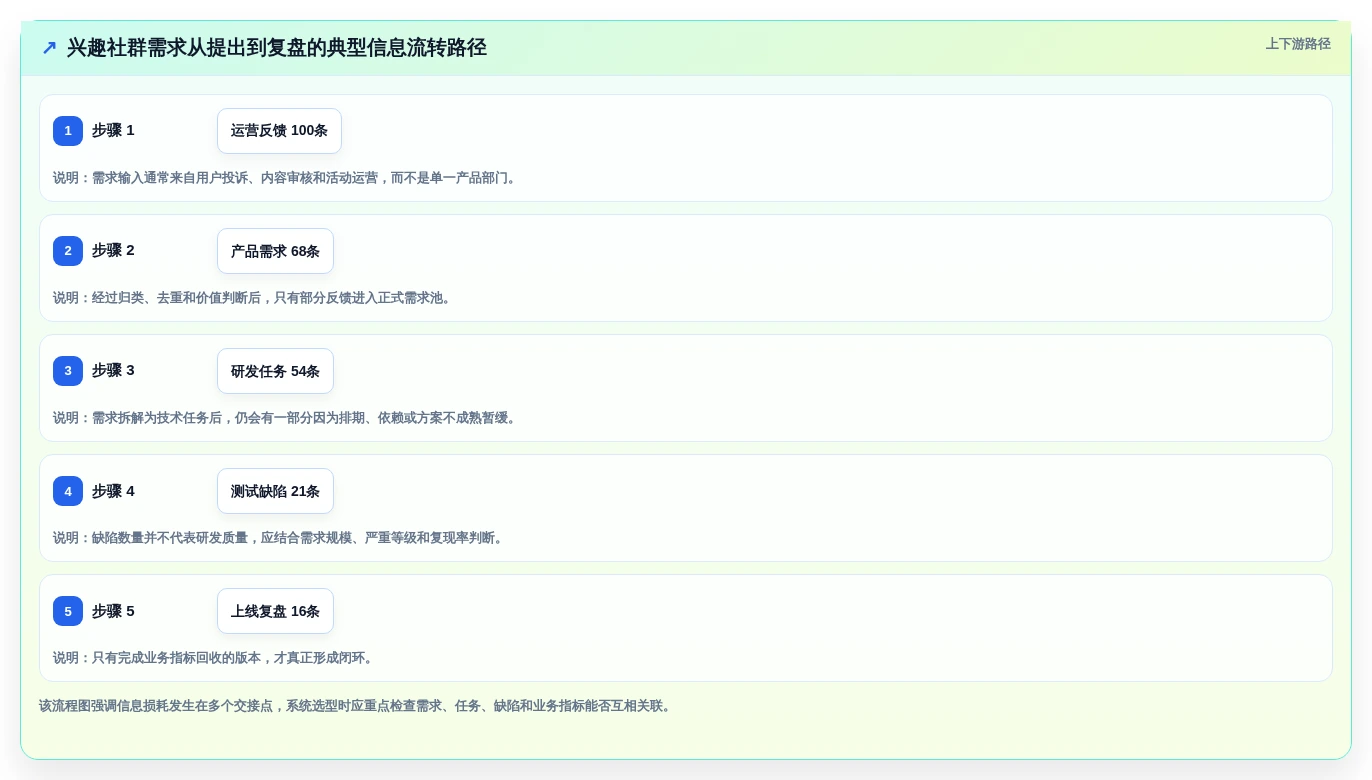1372x780 pixels.
Task: Click the note starting 经过归类、去重和价值判断后
Action: [254, 298]
